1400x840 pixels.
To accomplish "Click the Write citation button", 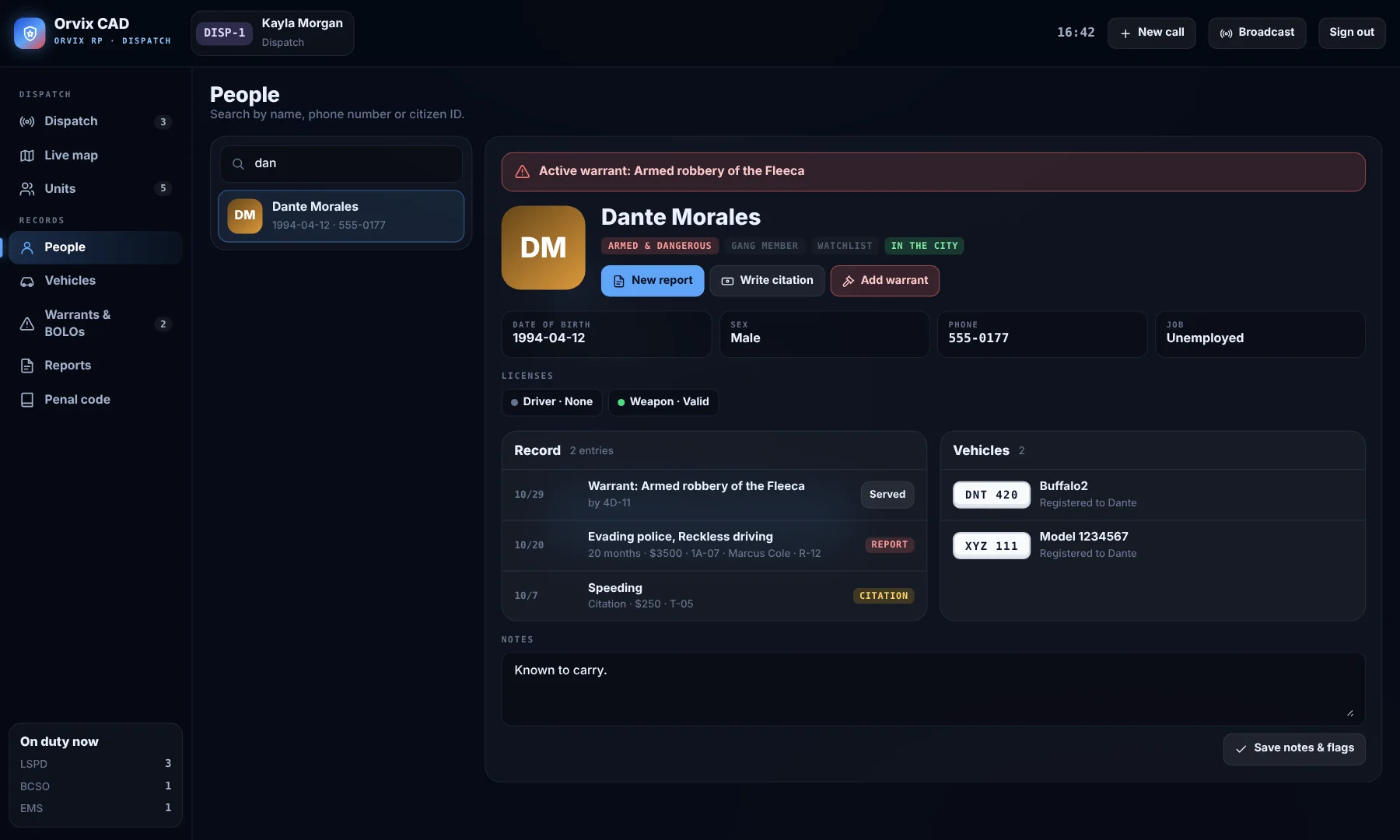I will click(767, 281).
